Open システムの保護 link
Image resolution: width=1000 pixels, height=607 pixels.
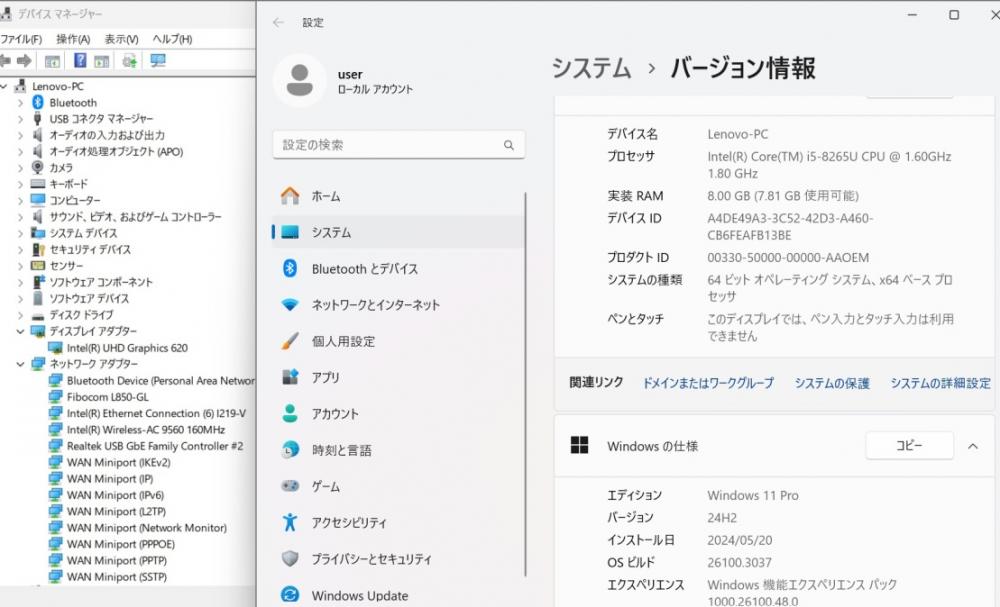tap(832, 383)
